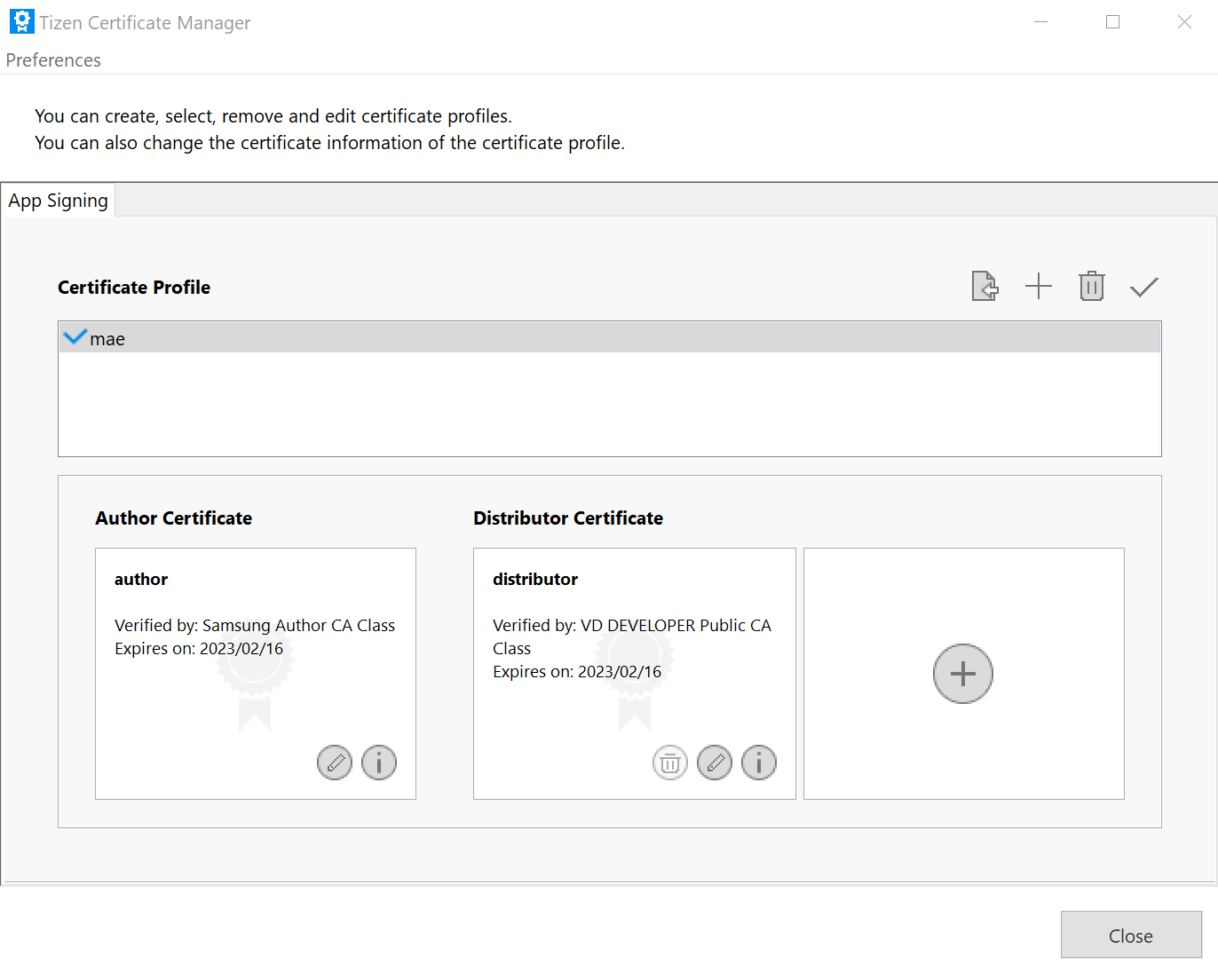The image size is (1218, 980).
Task: Show author certificate info
Action: click(x=379, y=763)
